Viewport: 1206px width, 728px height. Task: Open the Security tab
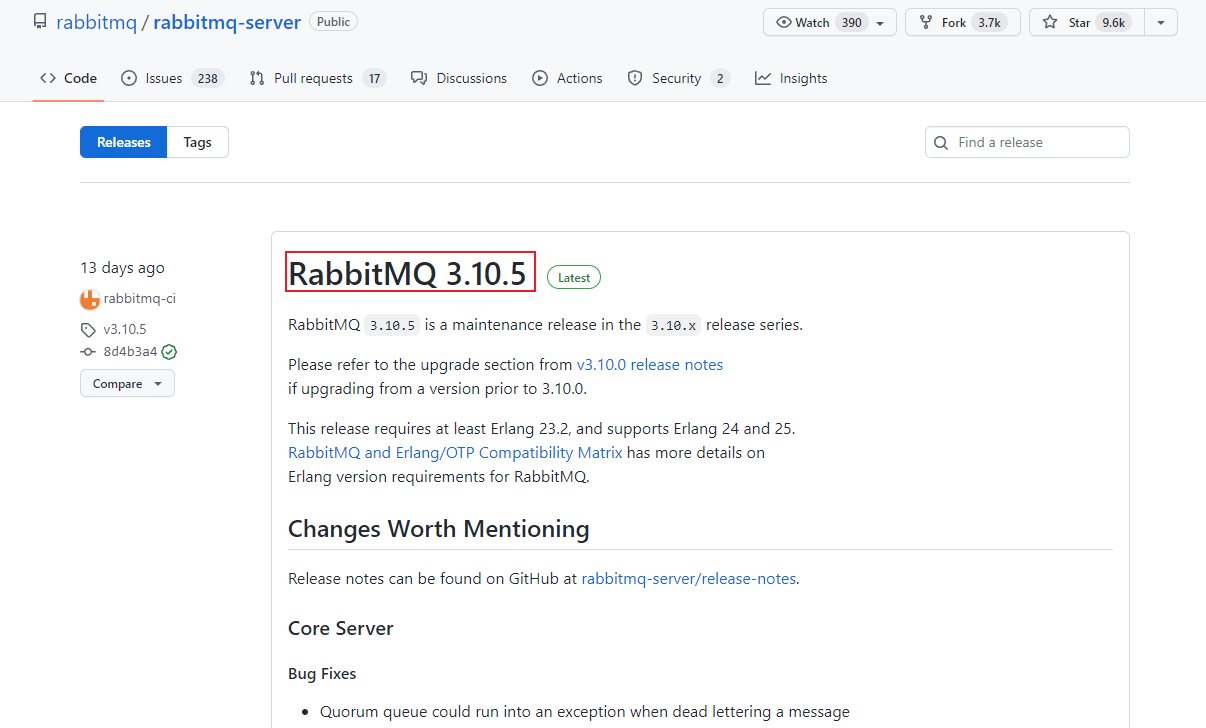point(679,78)
